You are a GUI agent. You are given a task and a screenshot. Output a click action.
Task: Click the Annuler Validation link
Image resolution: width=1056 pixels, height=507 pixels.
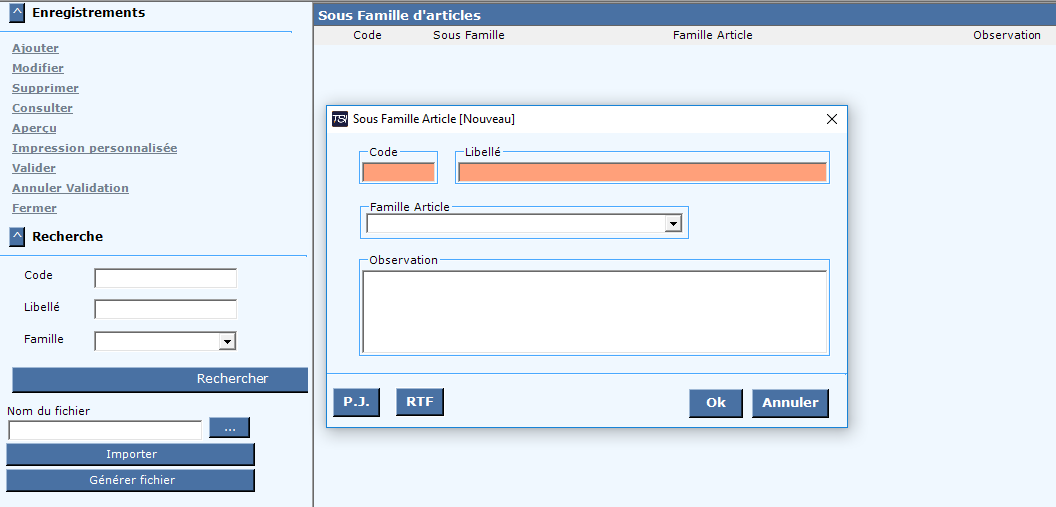coord(70,188)
